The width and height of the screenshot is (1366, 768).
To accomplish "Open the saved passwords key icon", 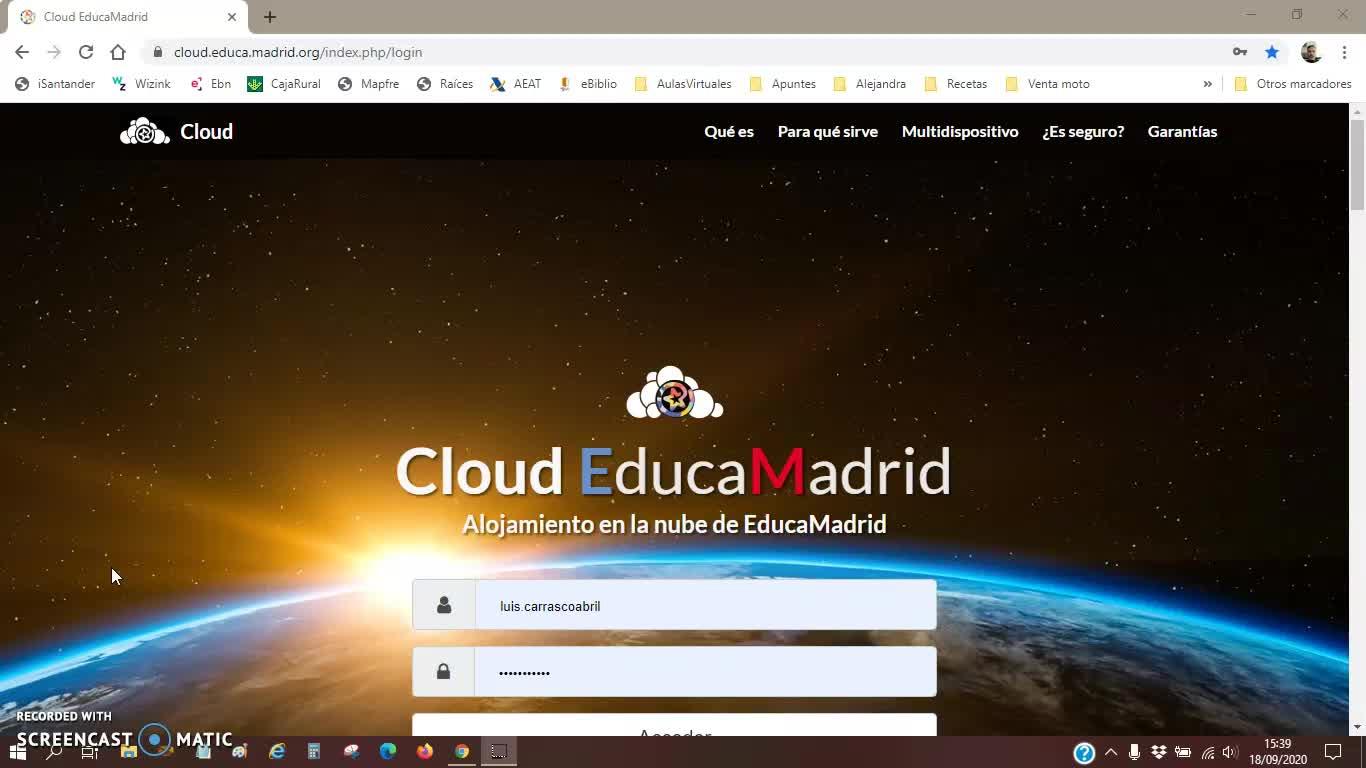I will click(x=1240, y=52).
